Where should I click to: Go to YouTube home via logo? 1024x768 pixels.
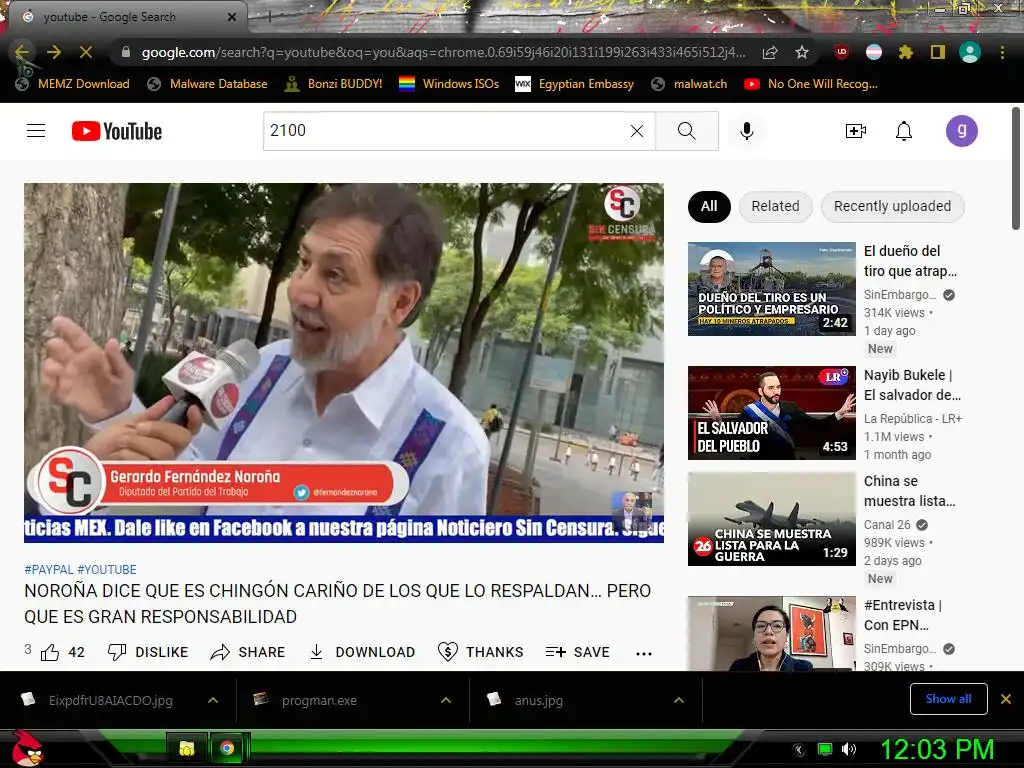tap(117, 131)
